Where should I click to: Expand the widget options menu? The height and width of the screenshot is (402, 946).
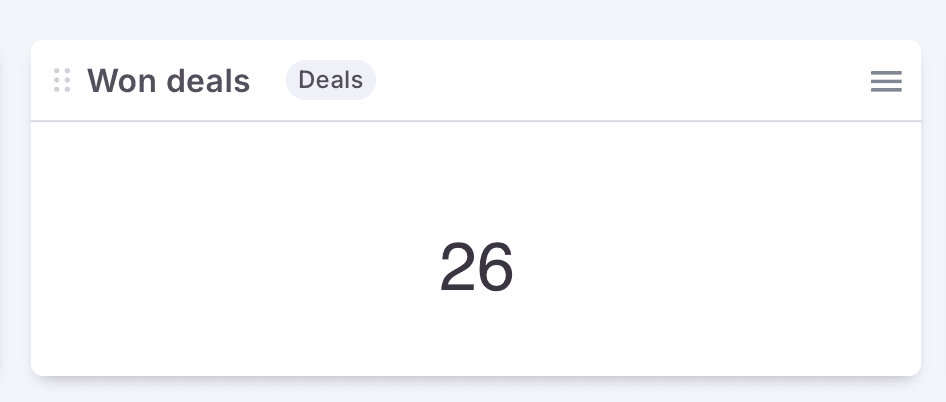point(886,81)
